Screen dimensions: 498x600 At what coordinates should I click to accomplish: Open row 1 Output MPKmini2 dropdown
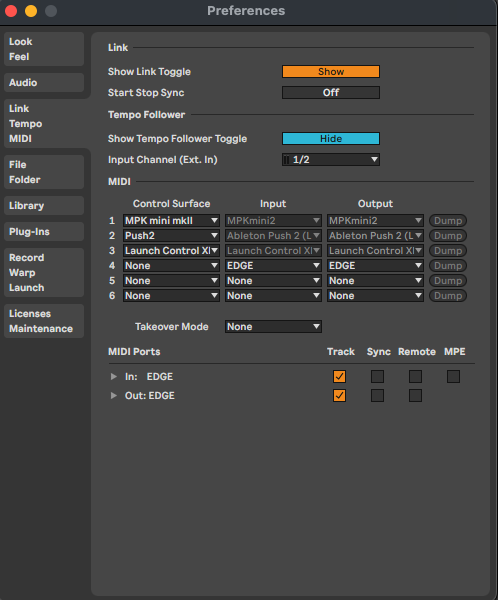tap(375, 221)
